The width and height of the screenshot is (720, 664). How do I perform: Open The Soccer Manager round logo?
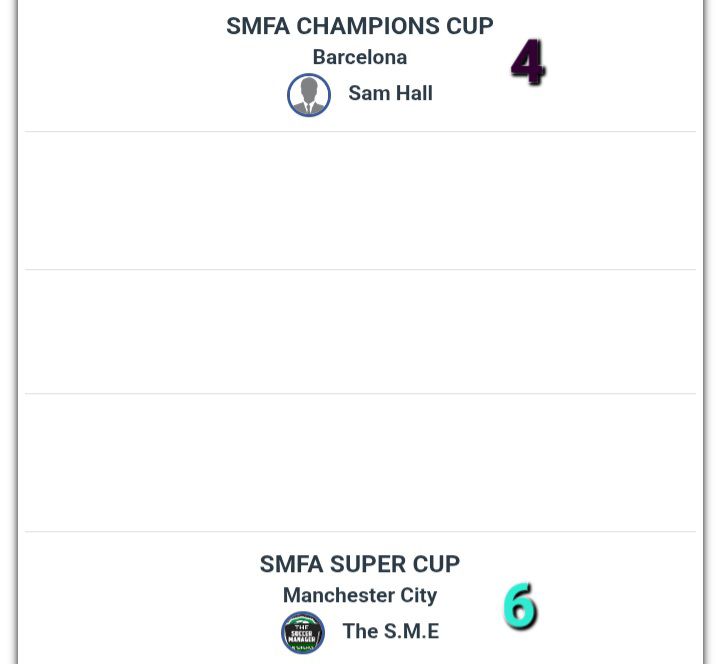pyautogui.click(x=303, y=632)
